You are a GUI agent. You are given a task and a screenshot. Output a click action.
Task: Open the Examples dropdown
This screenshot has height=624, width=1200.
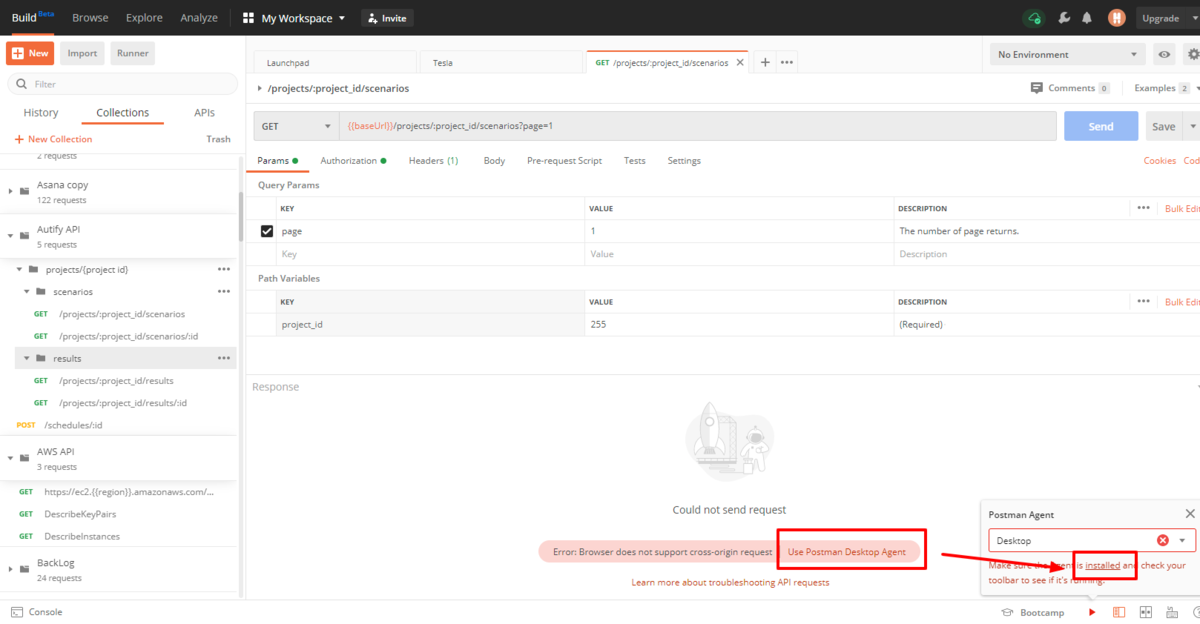1167,88
